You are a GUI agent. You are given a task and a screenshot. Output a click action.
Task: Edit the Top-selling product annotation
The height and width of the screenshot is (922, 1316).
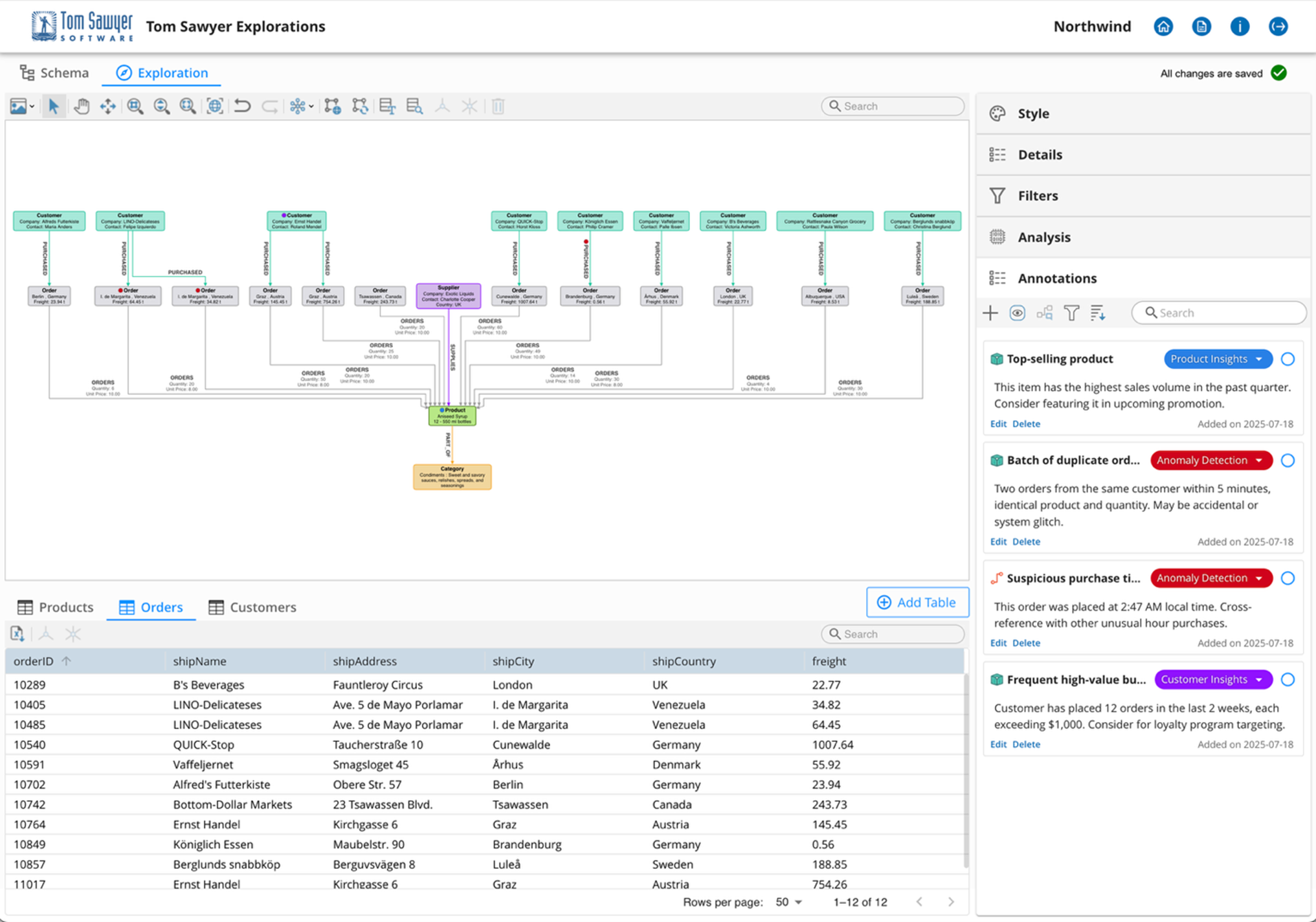pyautogui.click(x=998, y=424)
